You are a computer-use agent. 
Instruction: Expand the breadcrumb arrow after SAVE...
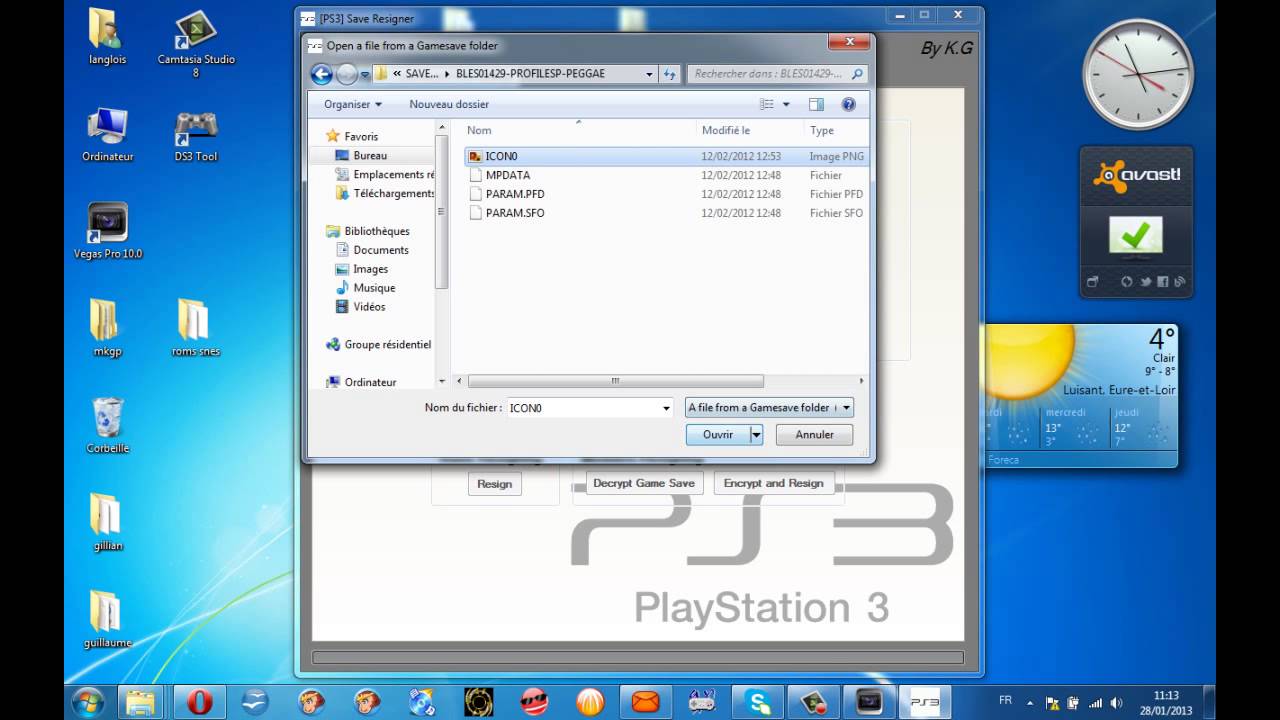click(447, 74)
